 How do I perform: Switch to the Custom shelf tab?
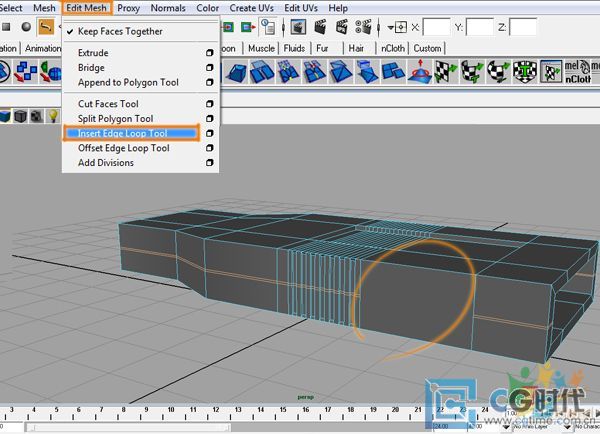427,49
